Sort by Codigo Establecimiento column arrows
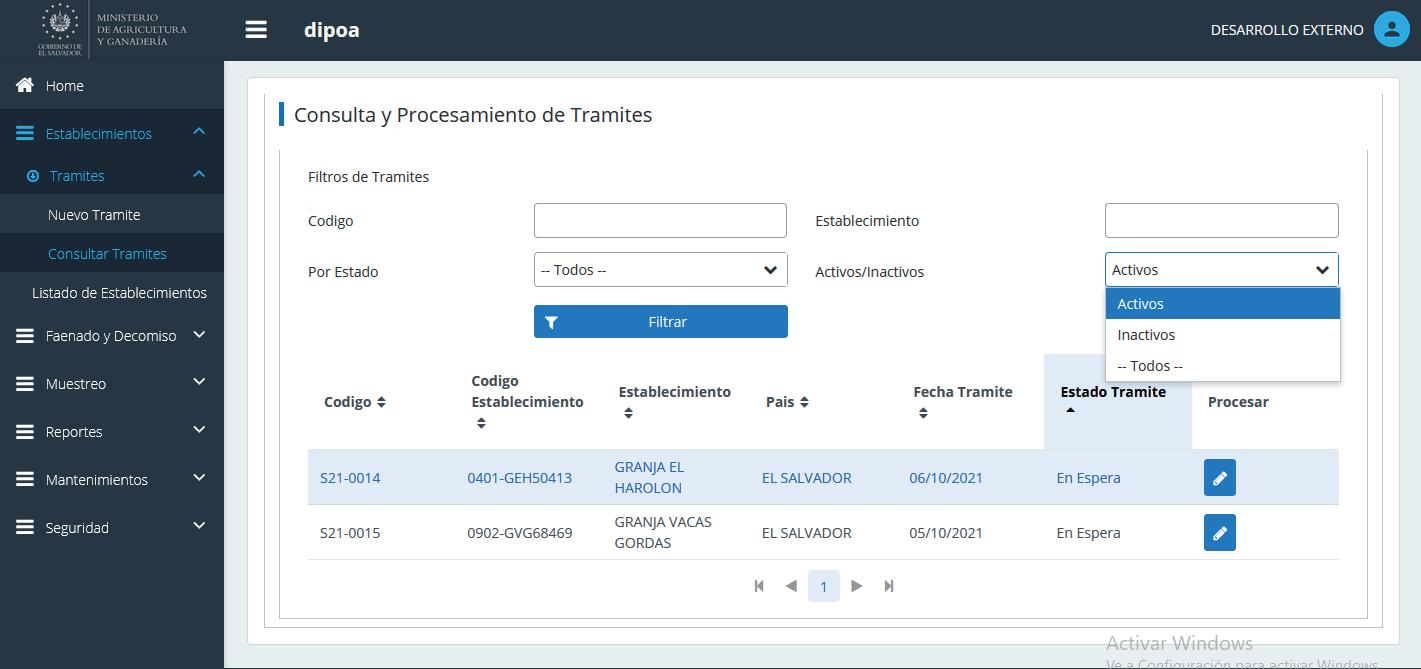Image resolution: width=1421 pixels, height=669 pixels. click(481, 423)
